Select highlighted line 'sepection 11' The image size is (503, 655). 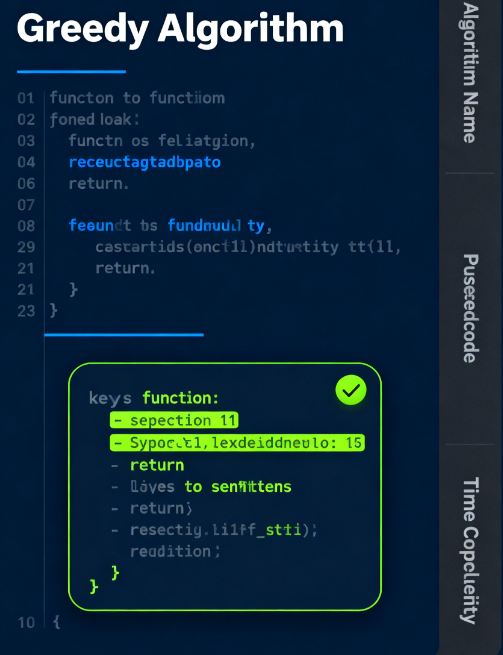pos(174,420)
